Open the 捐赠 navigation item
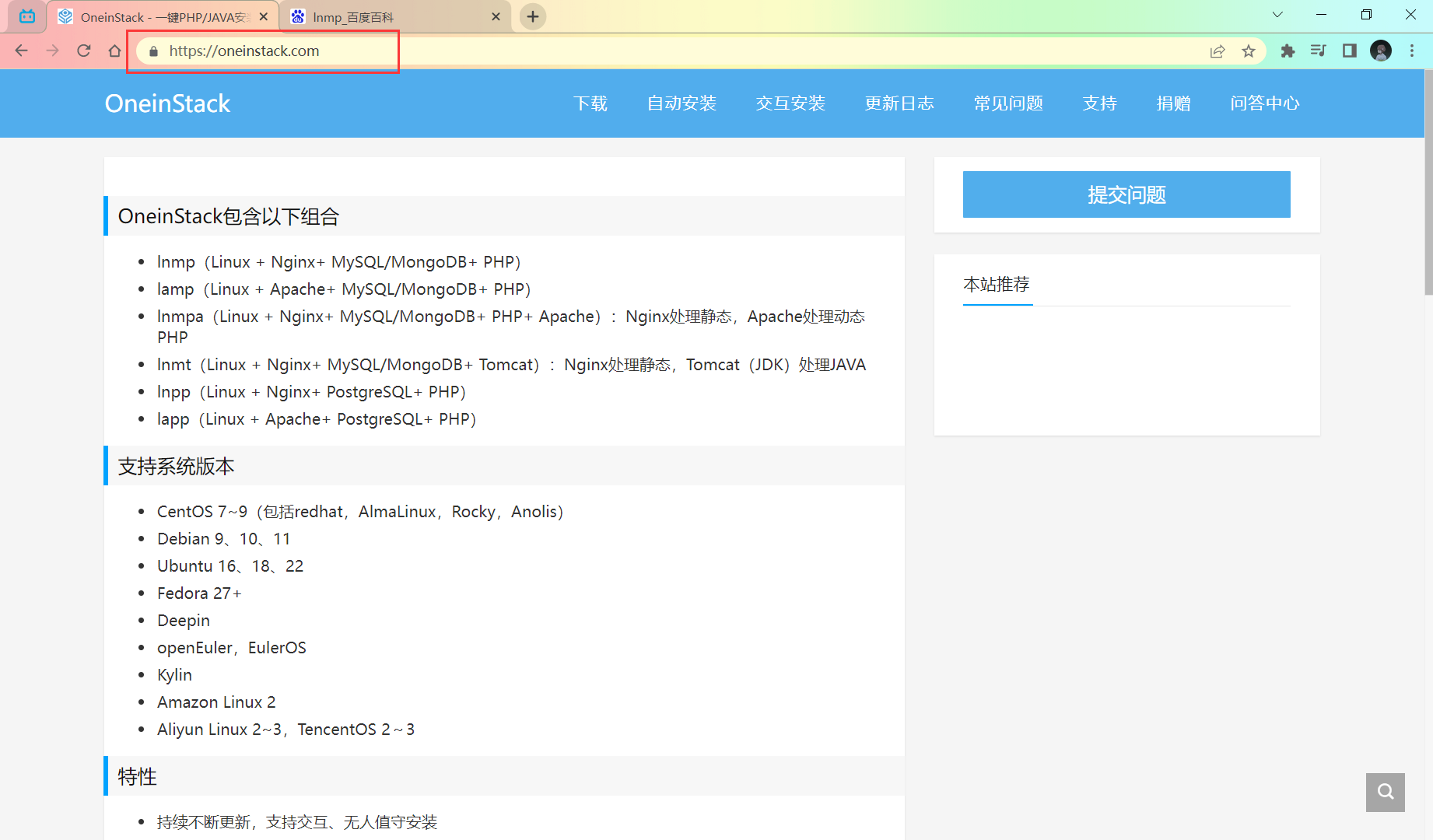Image resolution: width=1433 pixels, height=840 pixels. [1174, 103]
